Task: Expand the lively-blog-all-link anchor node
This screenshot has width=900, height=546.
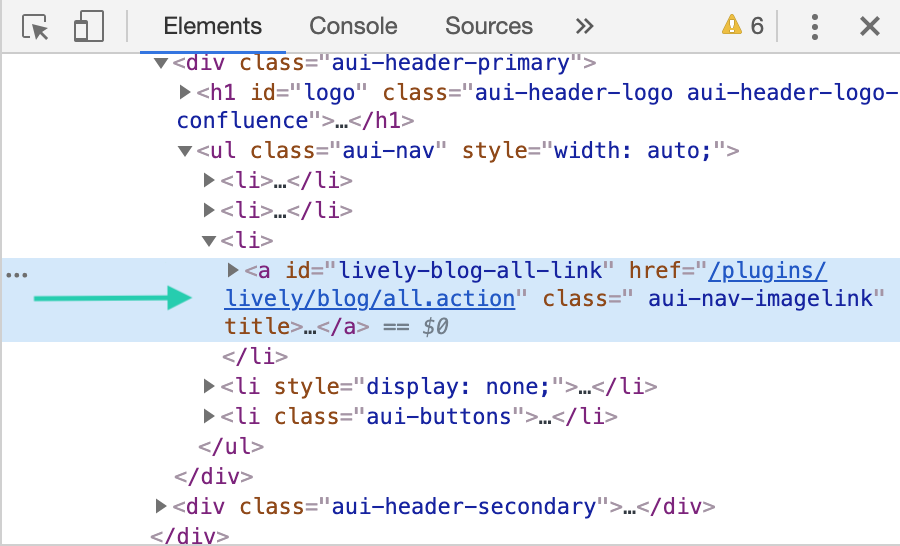Action: 234,270
